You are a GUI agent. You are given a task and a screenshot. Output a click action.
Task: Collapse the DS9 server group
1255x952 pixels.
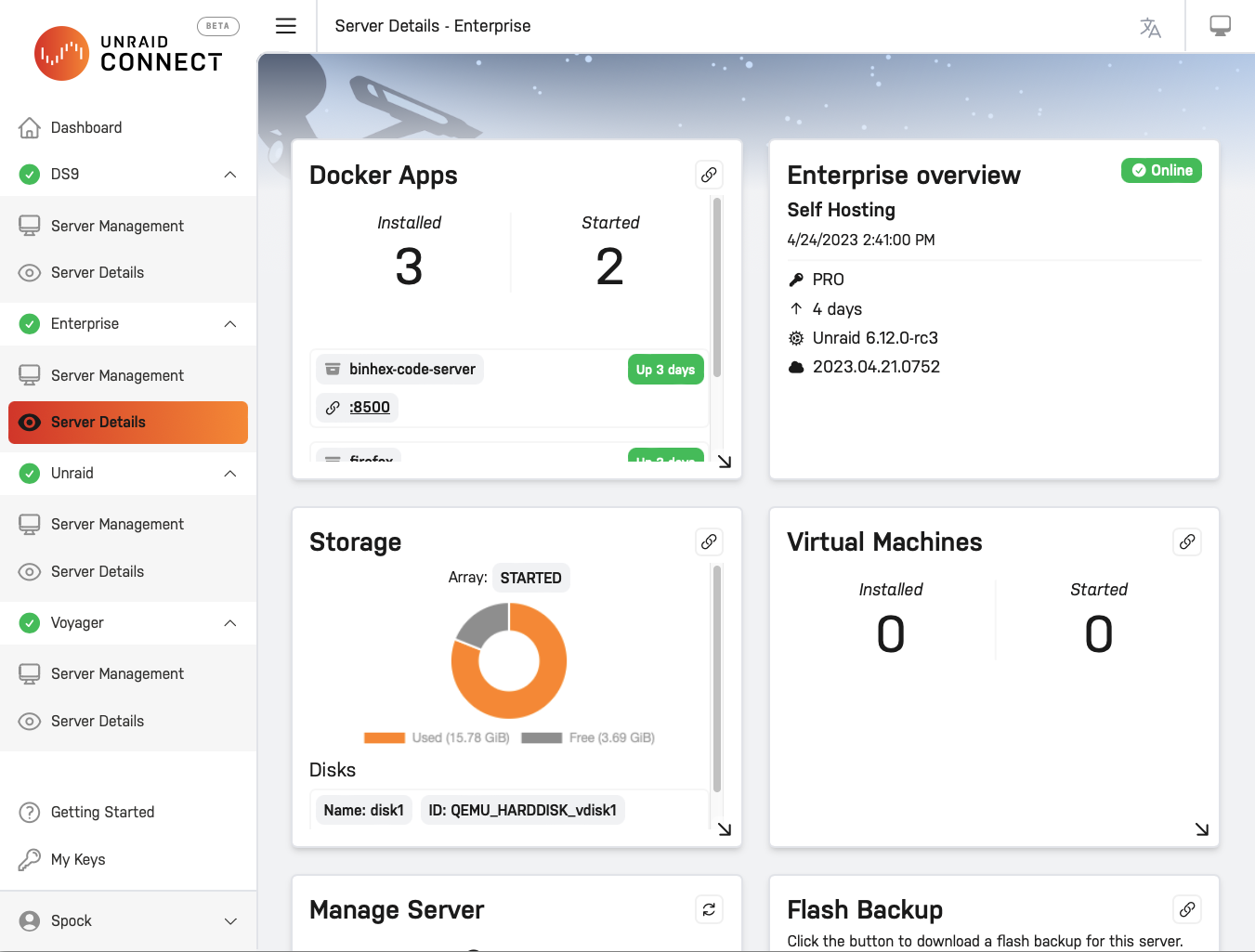[x=230, y=175]
